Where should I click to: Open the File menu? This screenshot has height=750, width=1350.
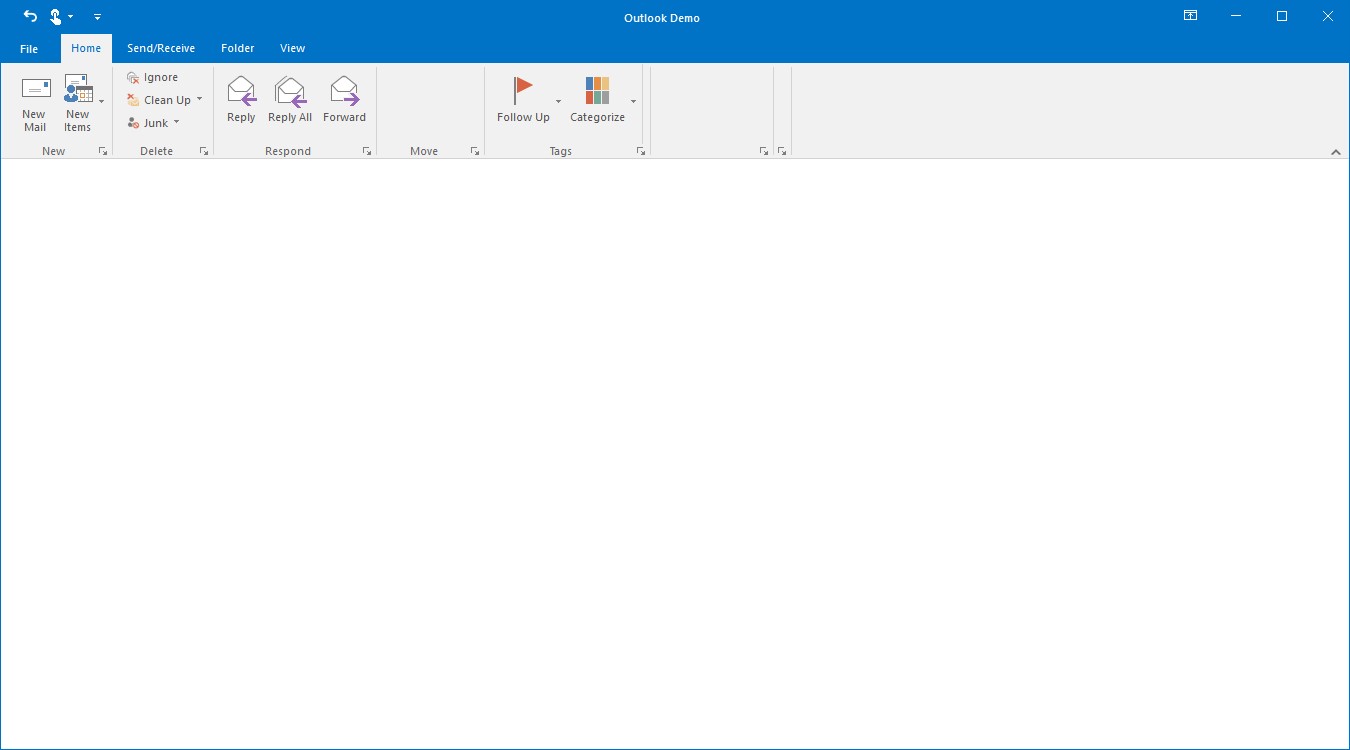coord(28,47)
